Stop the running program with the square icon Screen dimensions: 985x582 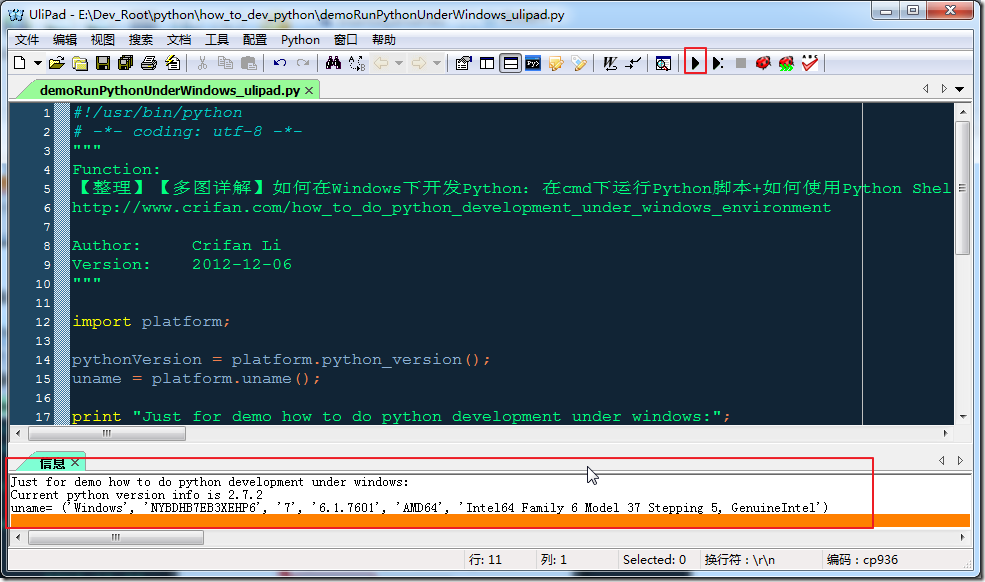point(741,63)
